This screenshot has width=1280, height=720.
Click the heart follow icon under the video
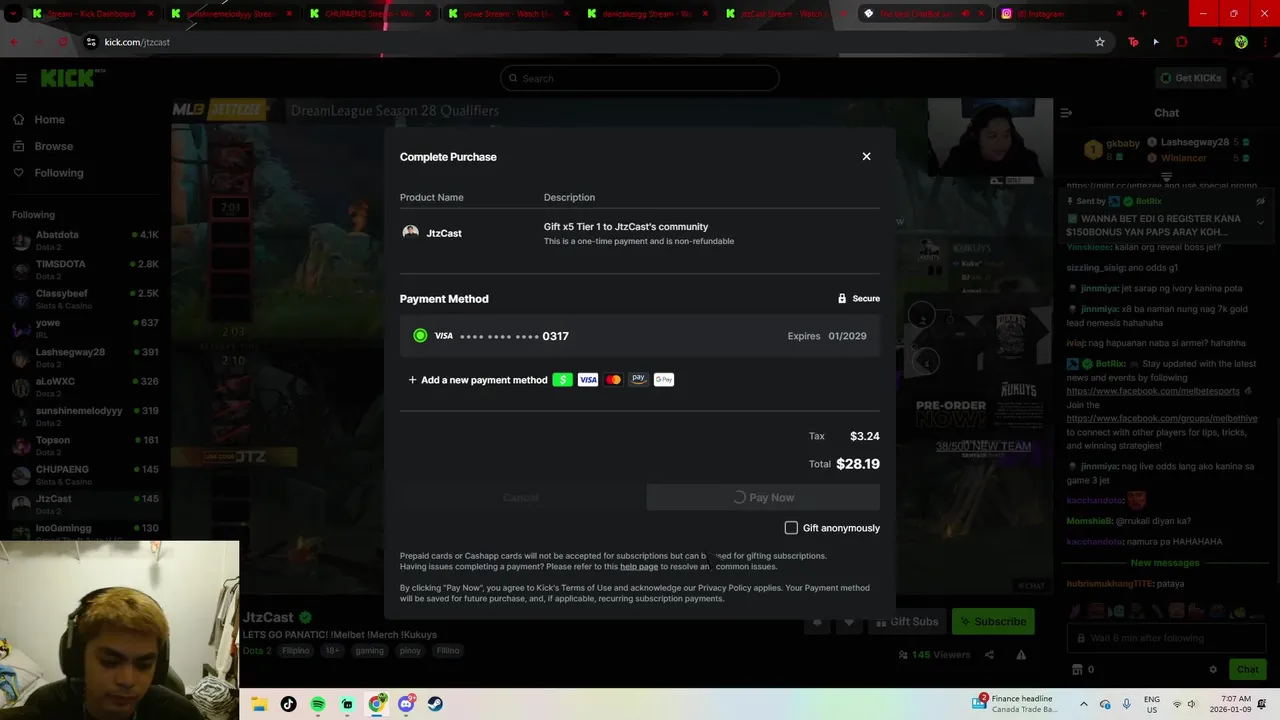click(x=849, y=621)
